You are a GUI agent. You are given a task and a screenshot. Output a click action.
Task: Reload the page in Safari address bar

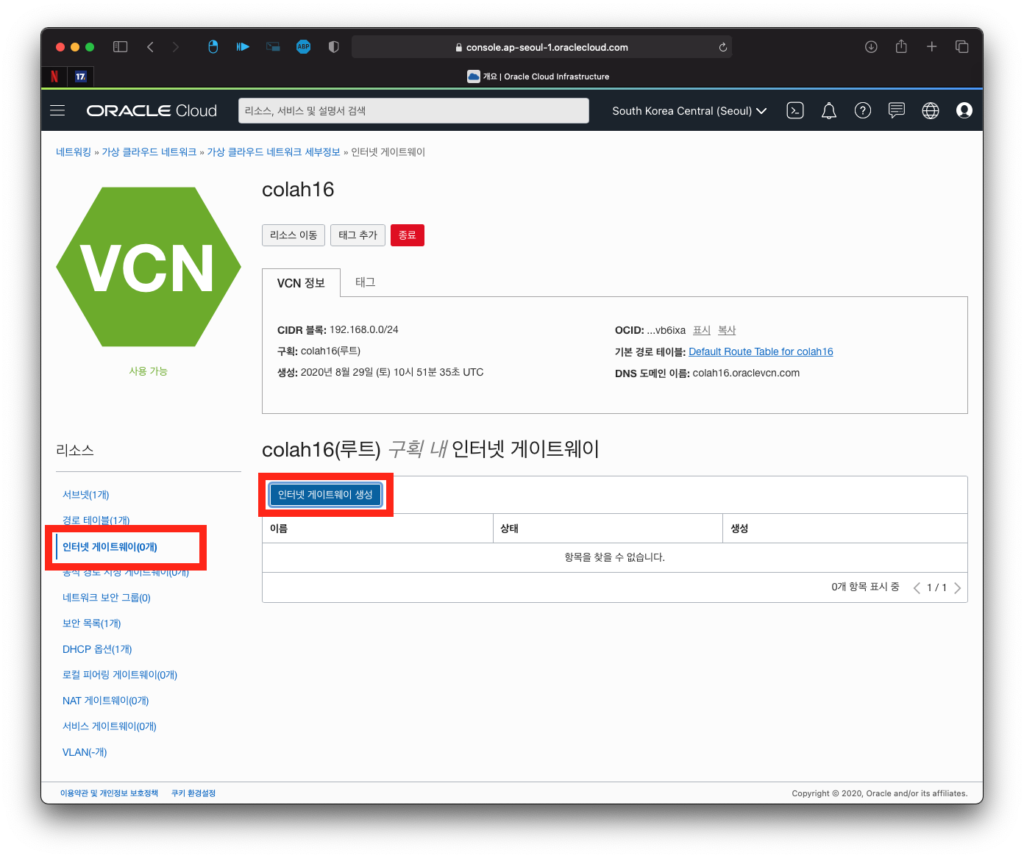(x=722, y=47)
